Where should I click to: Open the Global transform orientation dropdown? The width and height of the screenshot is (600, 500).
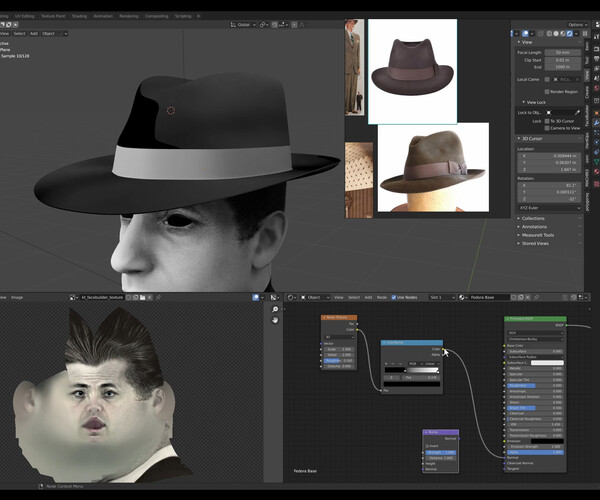pos(243,24)
